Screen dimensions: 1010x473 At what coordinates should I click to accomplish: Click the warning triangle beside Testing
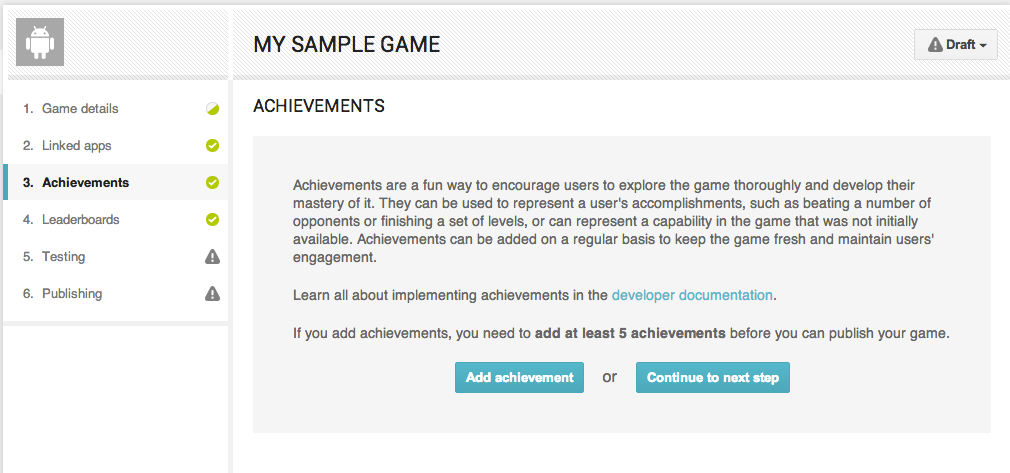[x=212, y=257]
